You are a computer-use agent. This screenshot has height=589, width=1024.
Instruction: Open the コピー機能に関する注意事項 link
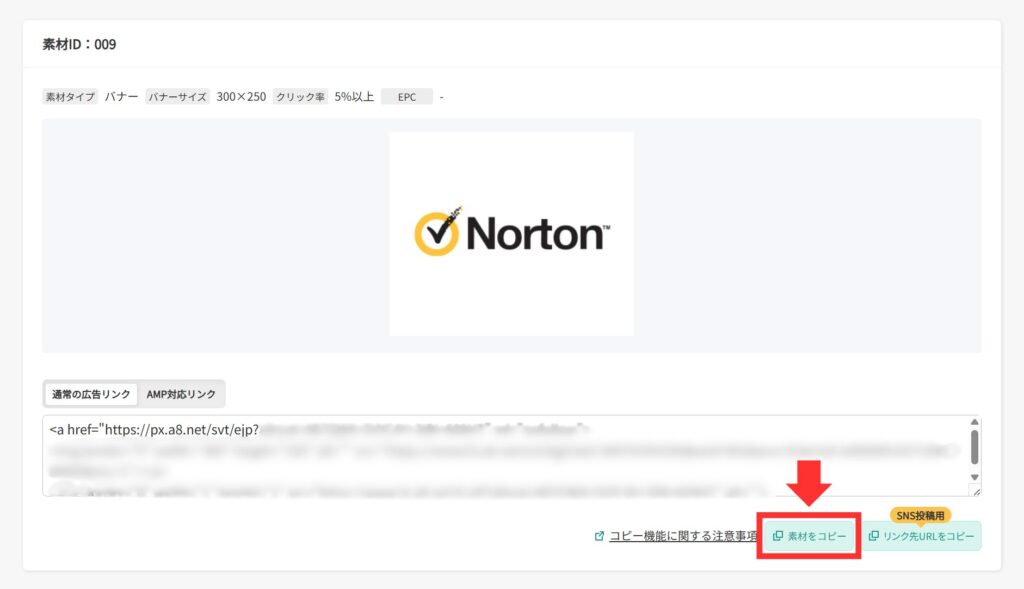[x=683, y=536]
